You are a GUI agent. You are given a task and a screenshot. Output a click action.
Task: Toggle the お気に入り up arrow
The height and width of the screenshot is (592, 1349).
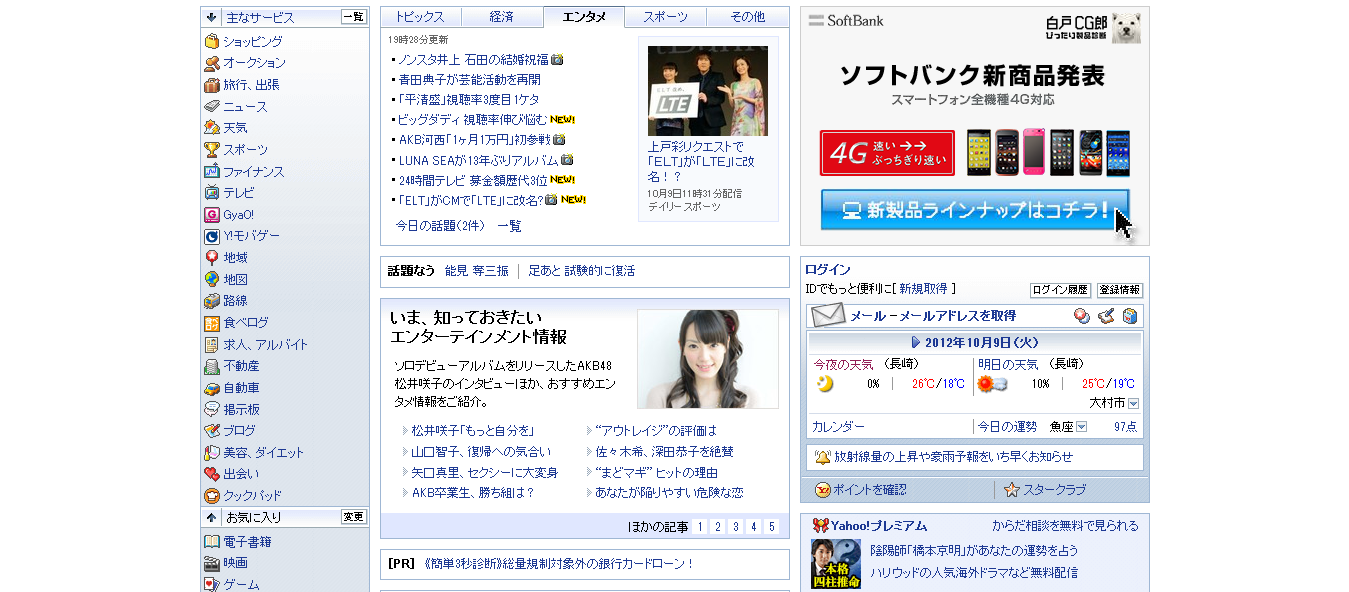coord(211,517)
